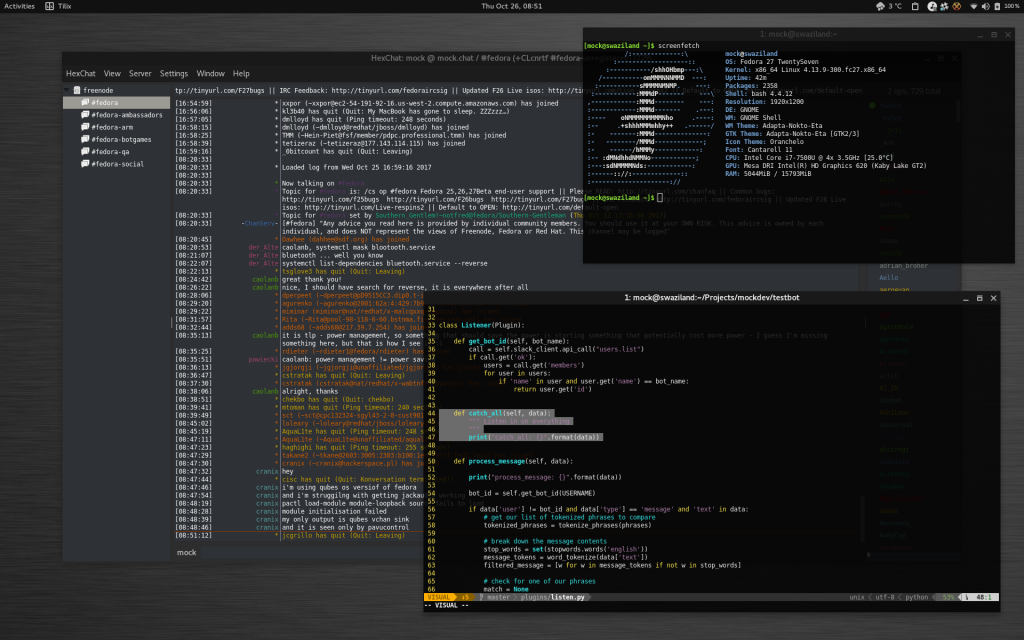Click the #fedora-qa channel icon

click(x=84, y=152)
